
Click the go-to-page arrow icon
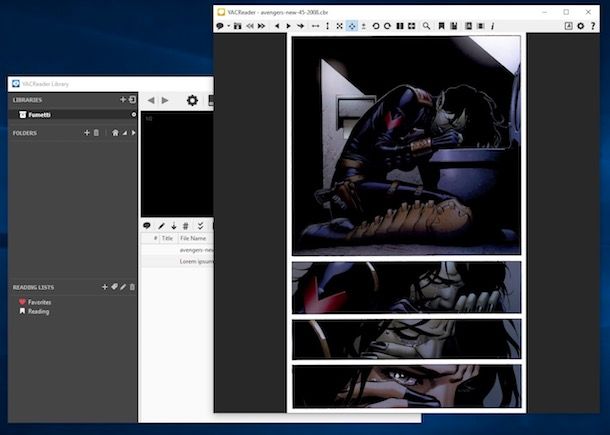point(300,26)
